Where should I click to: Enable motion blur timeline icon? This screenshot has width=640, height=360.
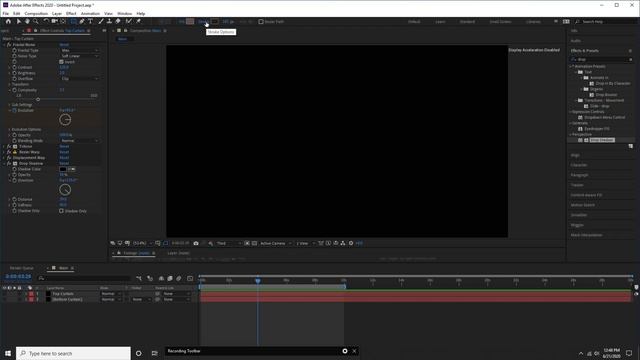[179, 278]
